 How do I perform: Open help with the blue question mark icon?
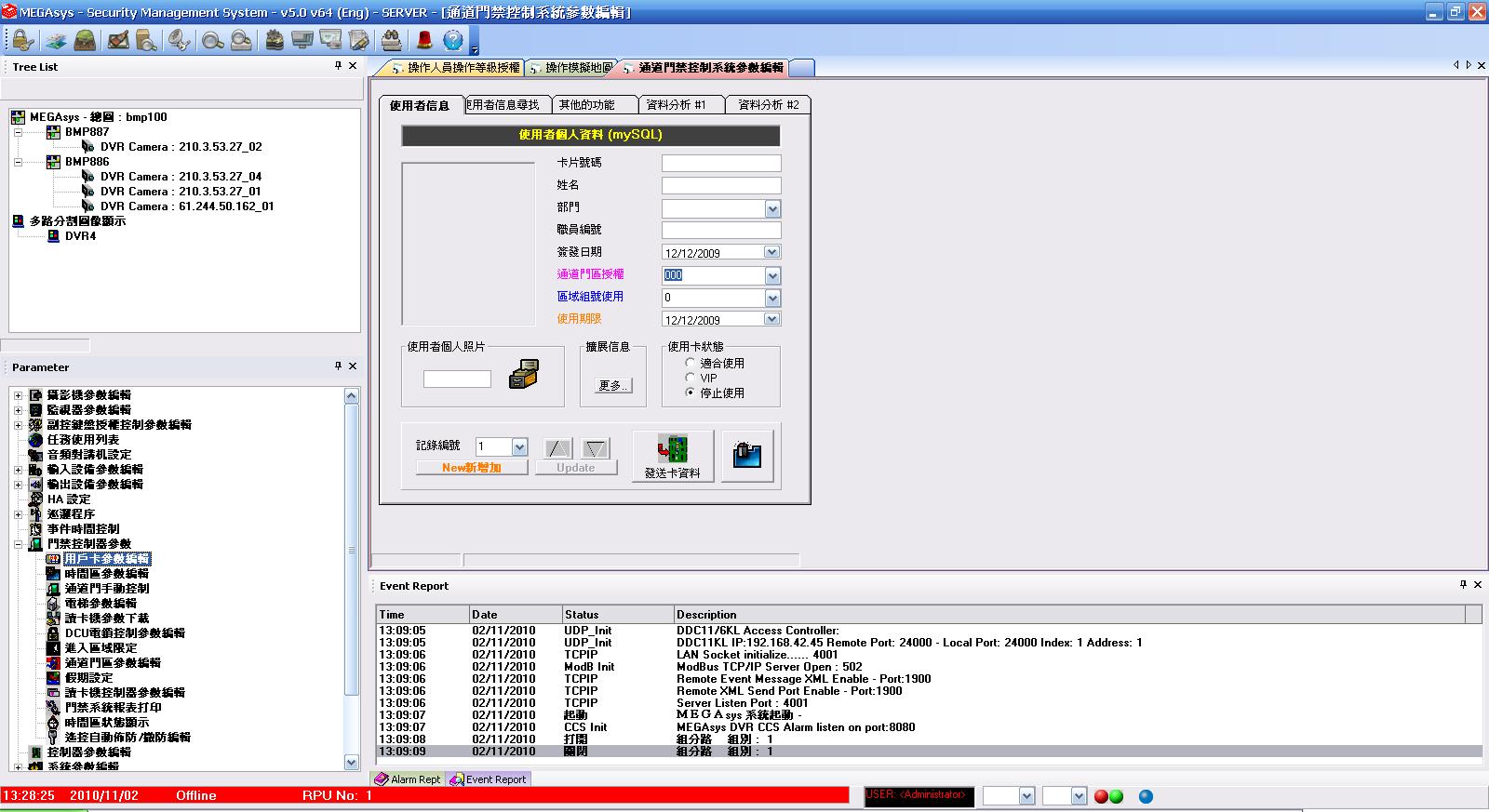point(453,40)
